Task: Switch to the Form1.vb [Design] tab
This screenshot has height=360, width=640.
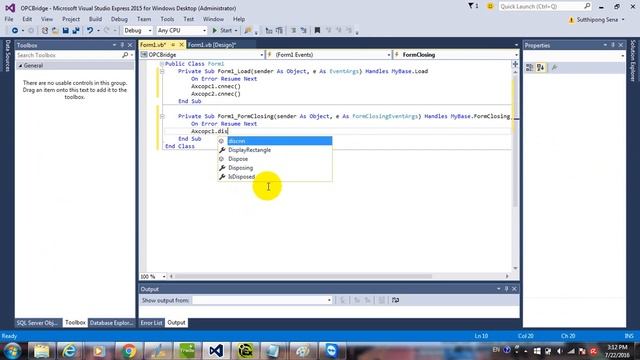Action: click(x=212, y=45)
